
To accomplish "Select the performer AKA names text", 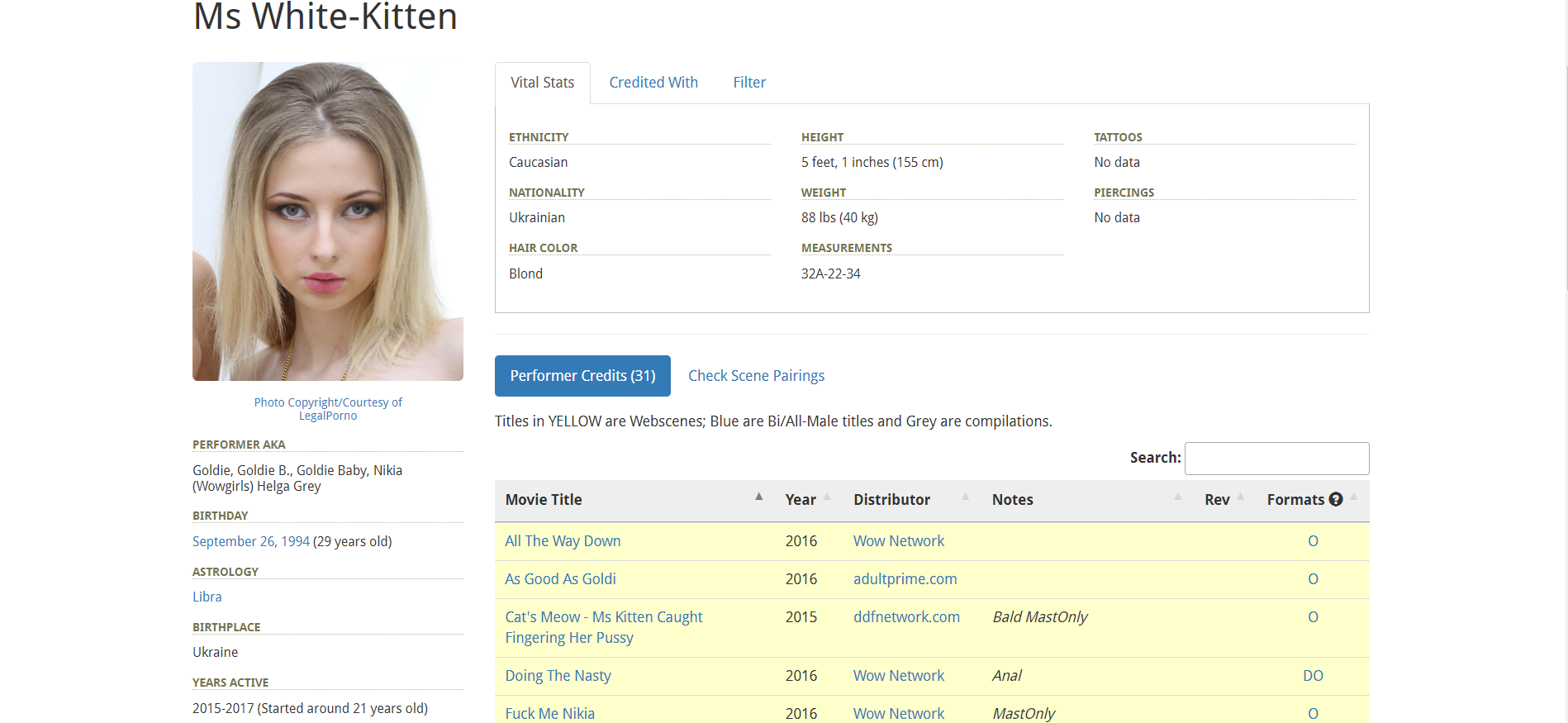I will (x=297, y=478).
